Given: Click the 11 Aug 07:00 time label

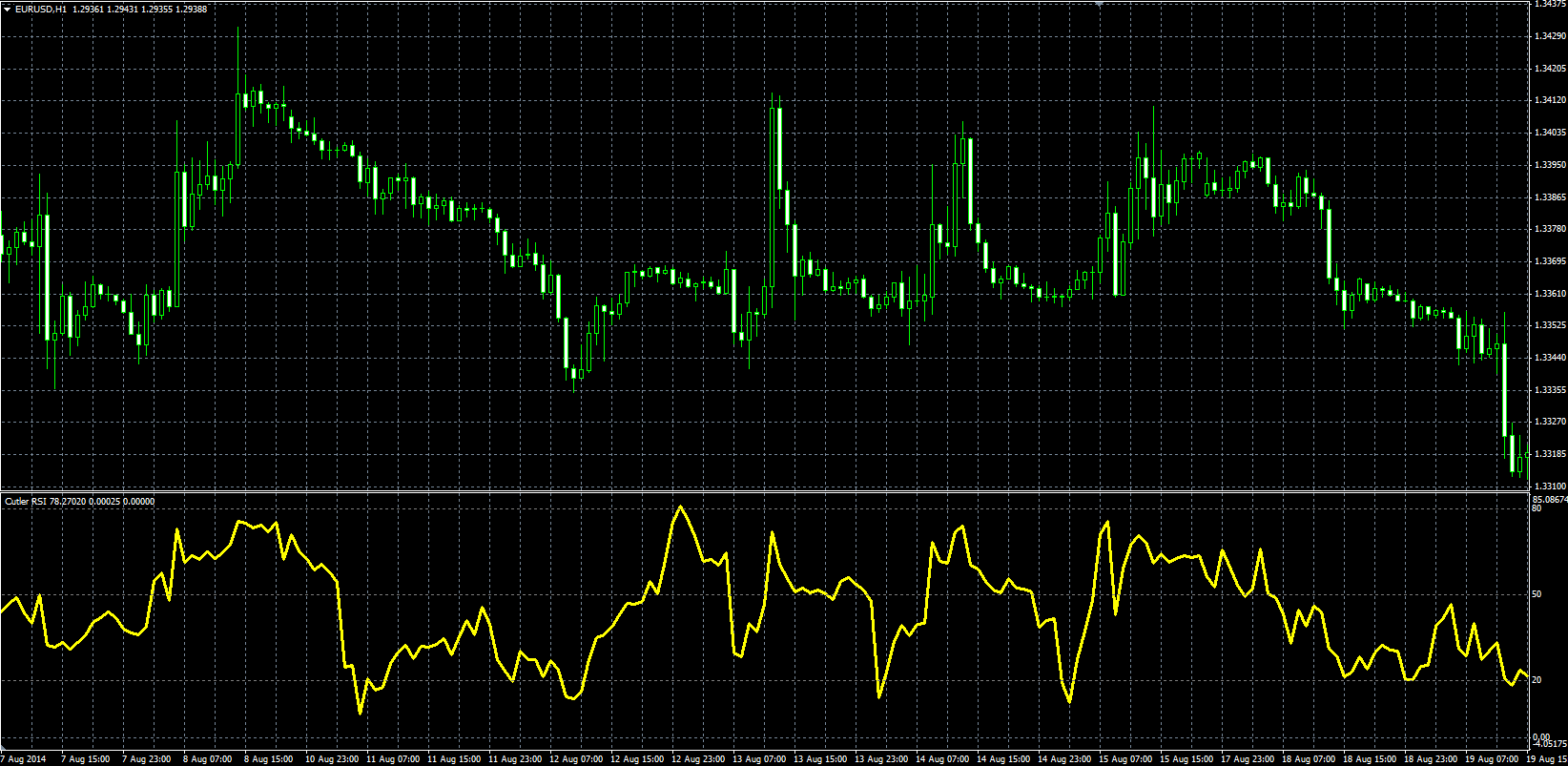Looking at the screenshot, I should click(x=393, y=759).
